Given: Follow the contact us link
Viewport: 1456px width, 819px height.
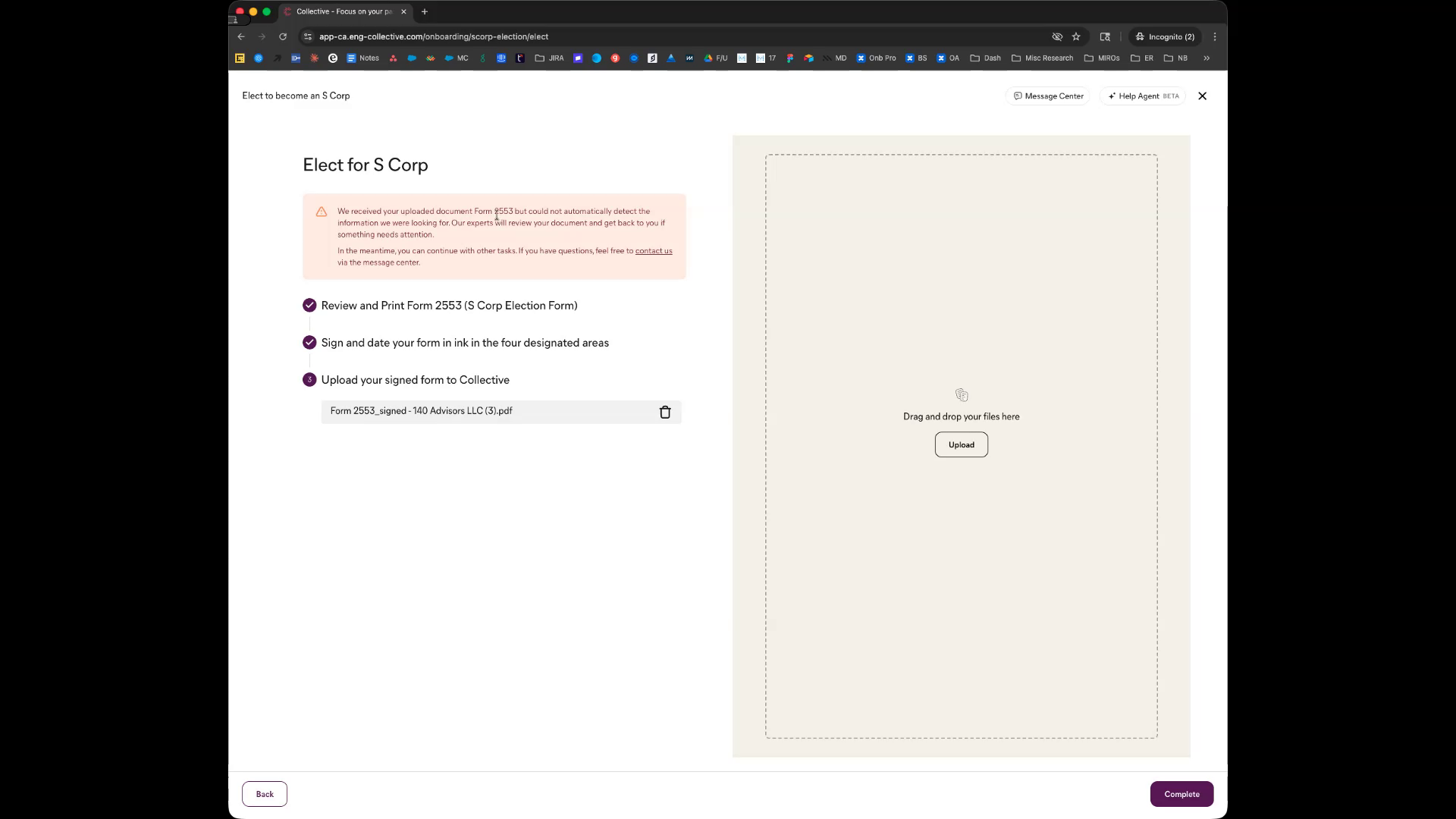Looking at the screenshot, I should [x=653, y=251].
